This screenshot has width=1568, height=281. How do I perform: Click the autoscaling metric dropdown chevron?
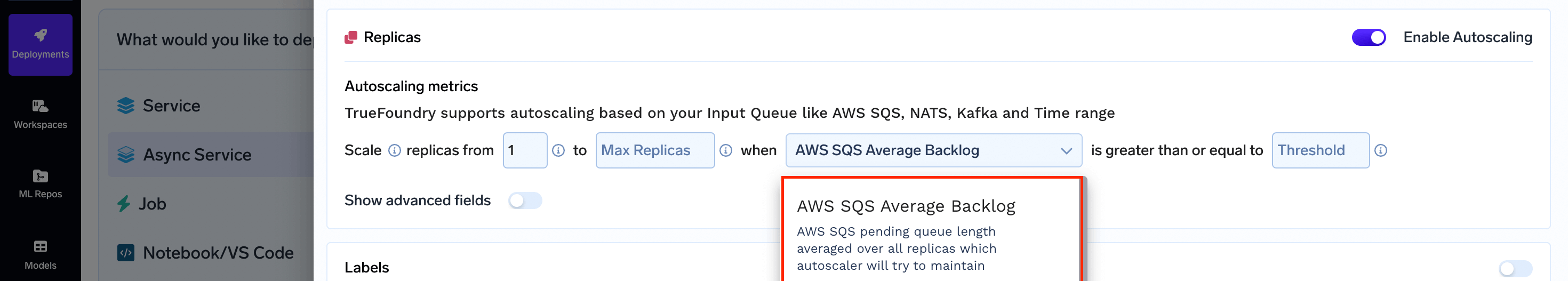point(1066,151)
